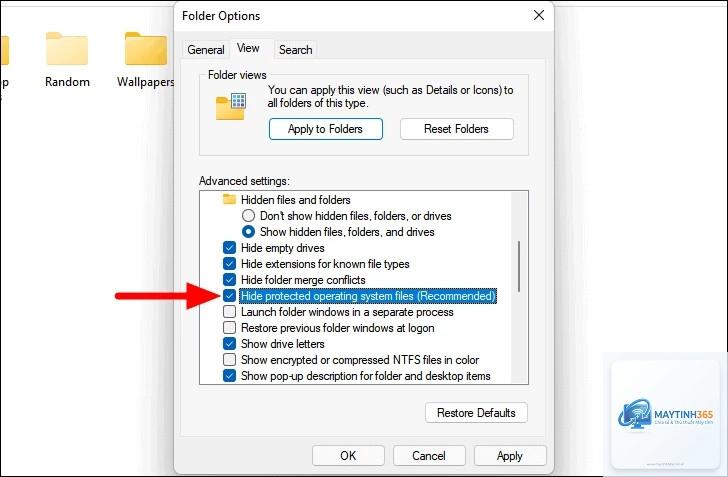The height and width of the screenshot is (477, 728).
Task: Uncheck Hide protected operating system files
Action: 229,295
